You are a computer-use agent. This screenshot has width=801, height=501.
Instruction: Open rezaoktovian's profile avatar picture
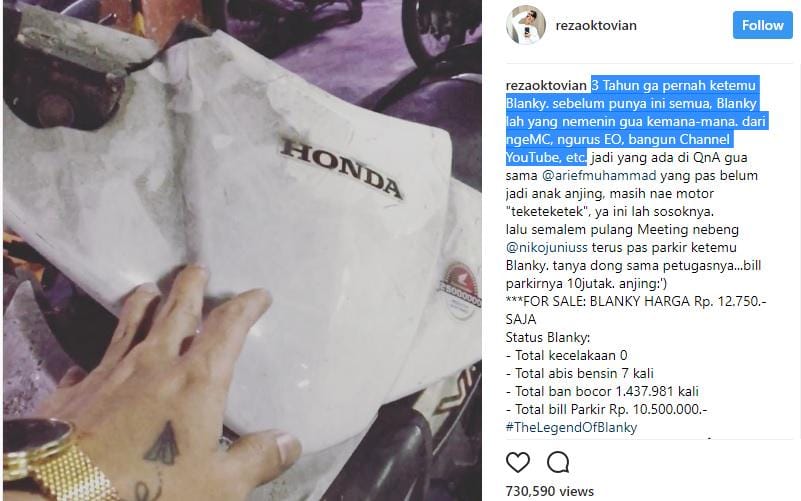point(526,25)
